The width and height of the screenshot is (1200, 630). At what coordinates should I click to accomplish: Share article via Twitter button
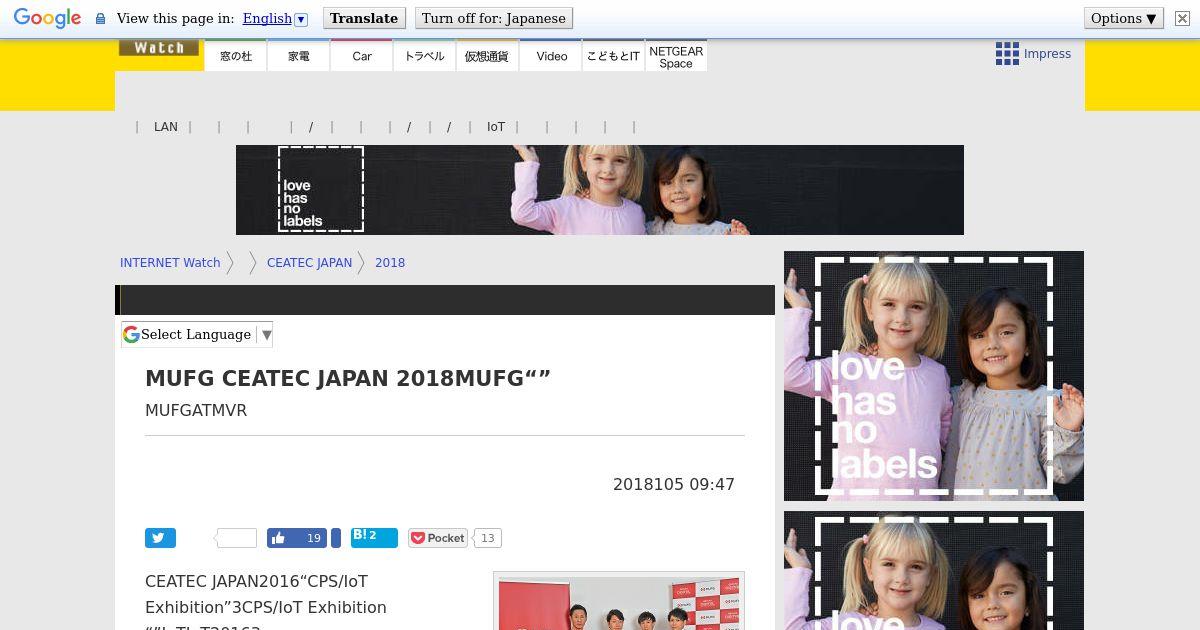(x=160, y=538)
